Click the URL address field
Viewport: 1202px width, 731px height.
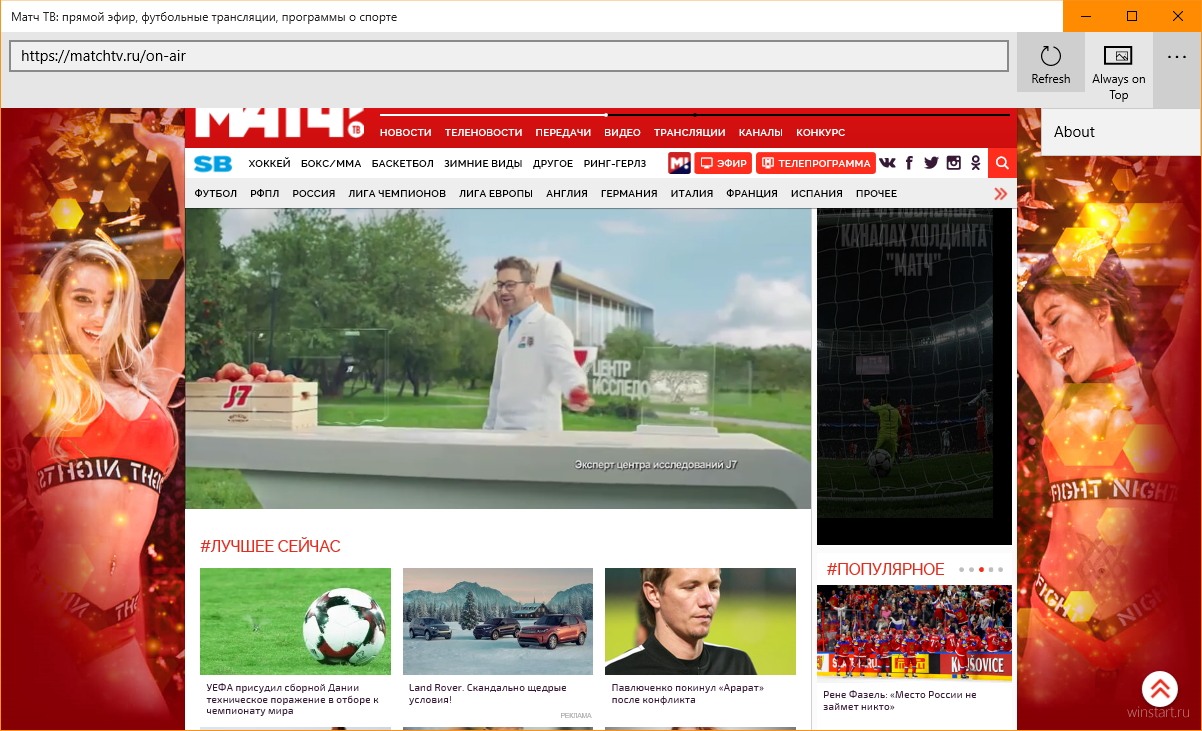click(509, 56)
